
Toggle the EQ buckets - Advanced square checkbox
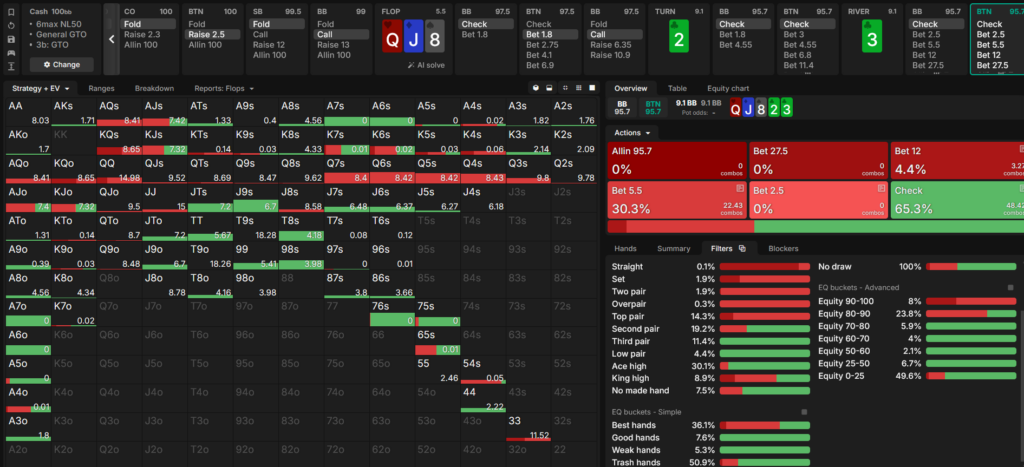pyautogui.click(x=1011, y=287)
